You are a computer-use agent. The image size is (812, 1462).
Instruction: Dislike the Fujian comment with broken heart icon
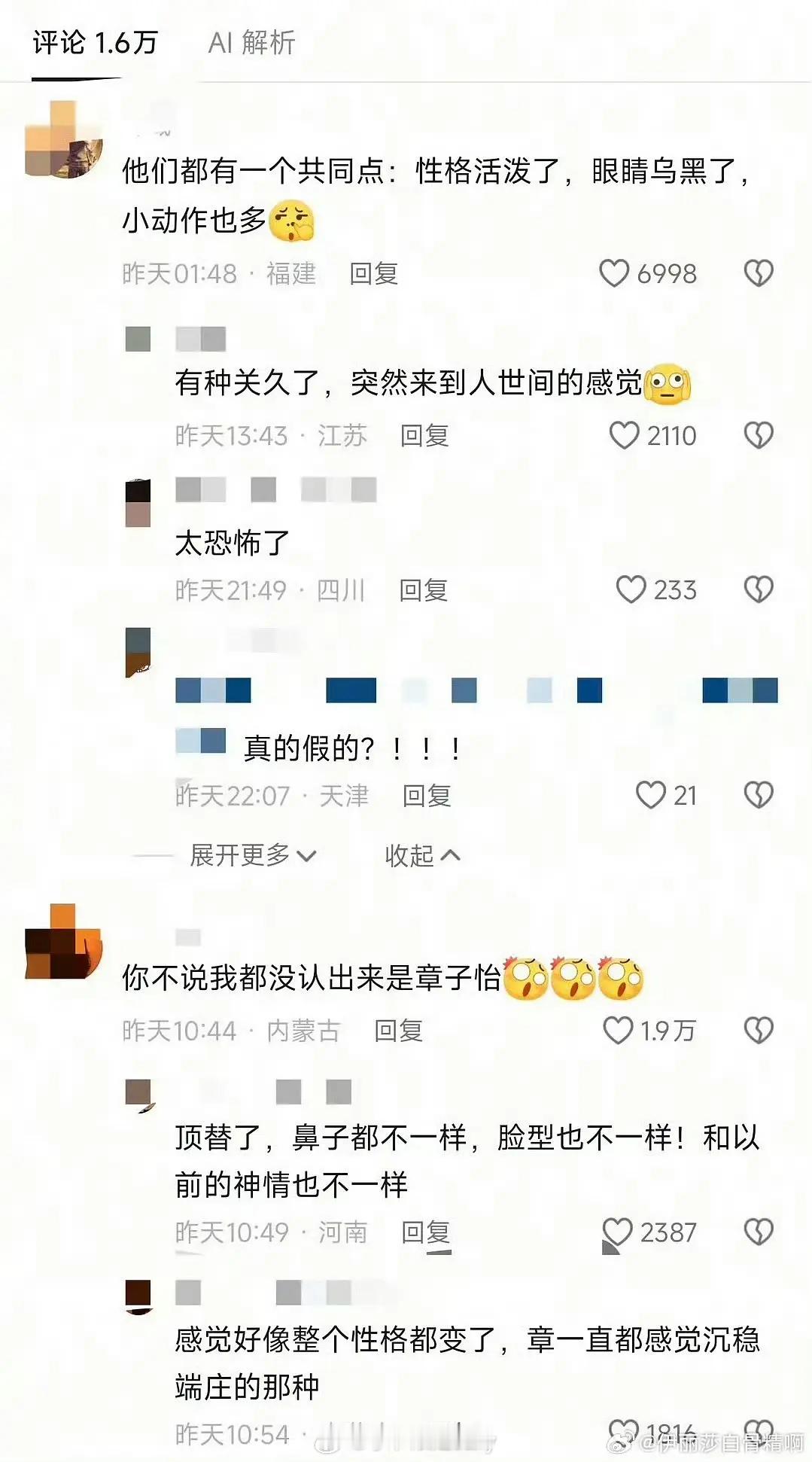(759, 273)
